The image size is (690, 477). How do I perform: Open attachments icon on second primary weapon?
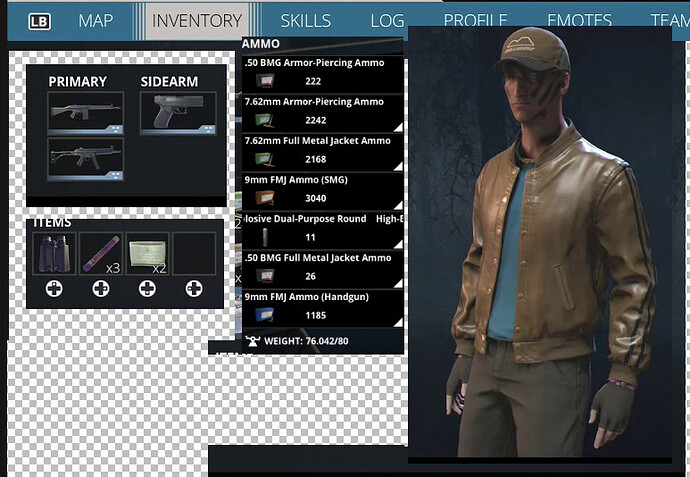[x=115, y=175]
